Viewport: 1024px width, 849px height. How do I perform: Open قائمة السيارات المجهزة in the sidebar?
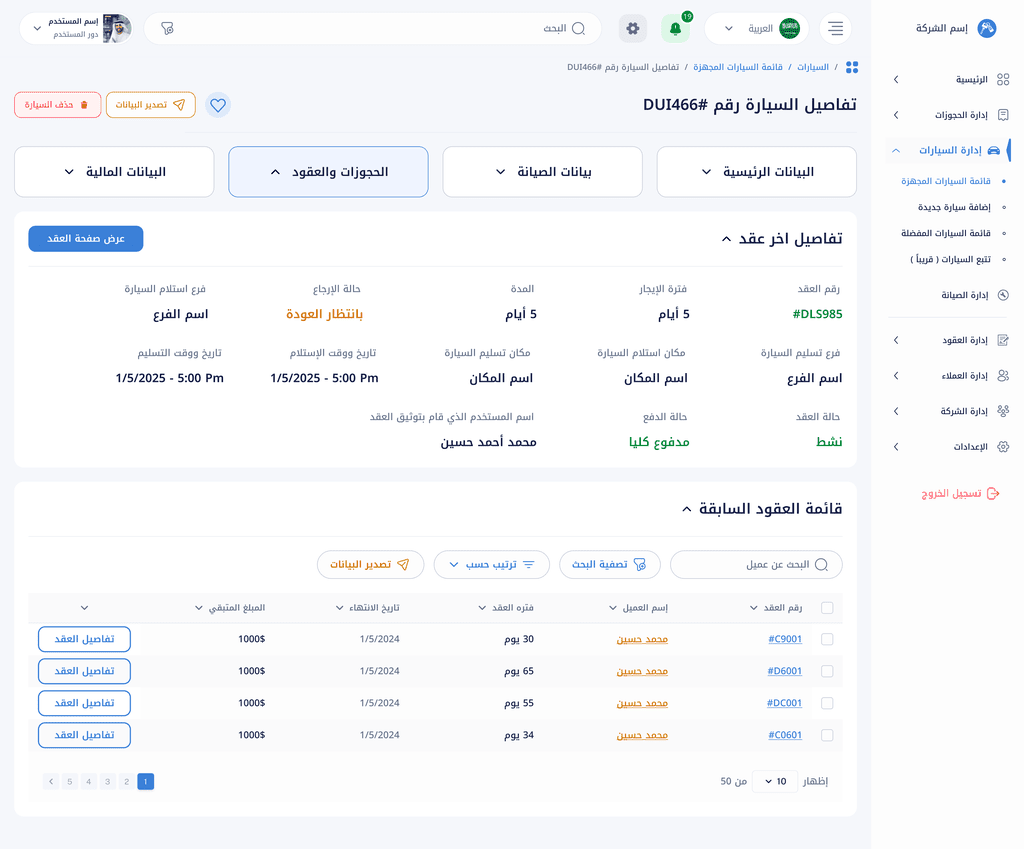tap(946, 181)
